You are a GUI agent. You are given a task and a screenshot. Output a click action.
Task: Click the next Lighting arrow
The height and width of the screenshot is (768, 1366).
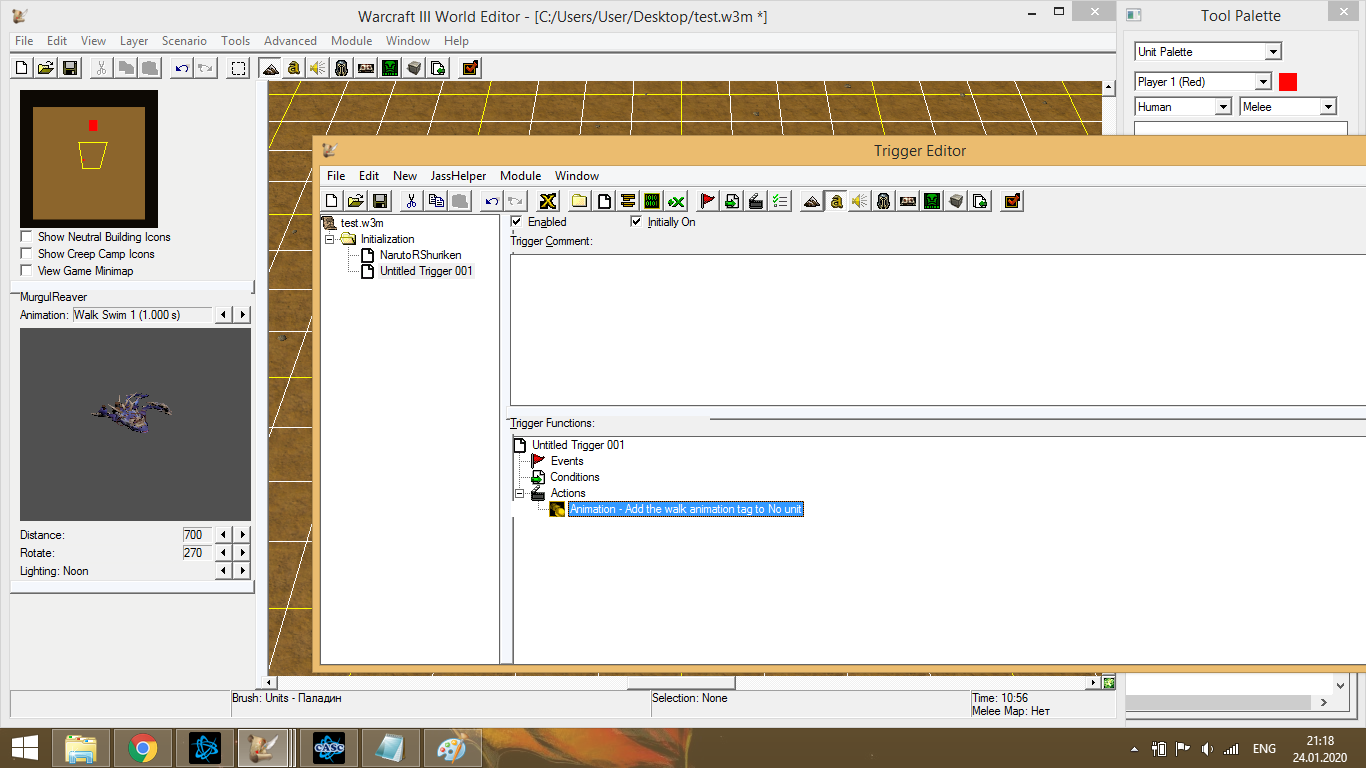tap(243, 571)
